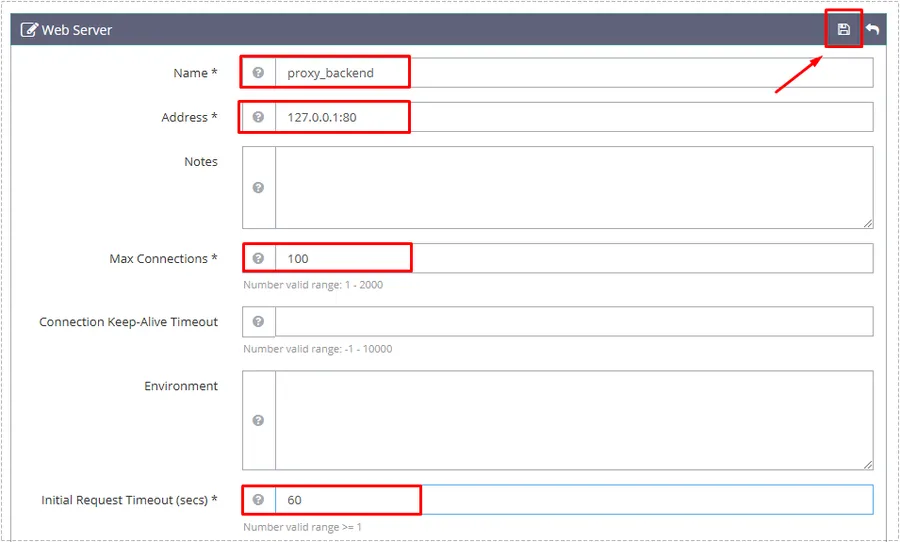Click inside the Environment text area
This screenshot has height=542, width=900.
pyautogui.click(x=575, y=421)
